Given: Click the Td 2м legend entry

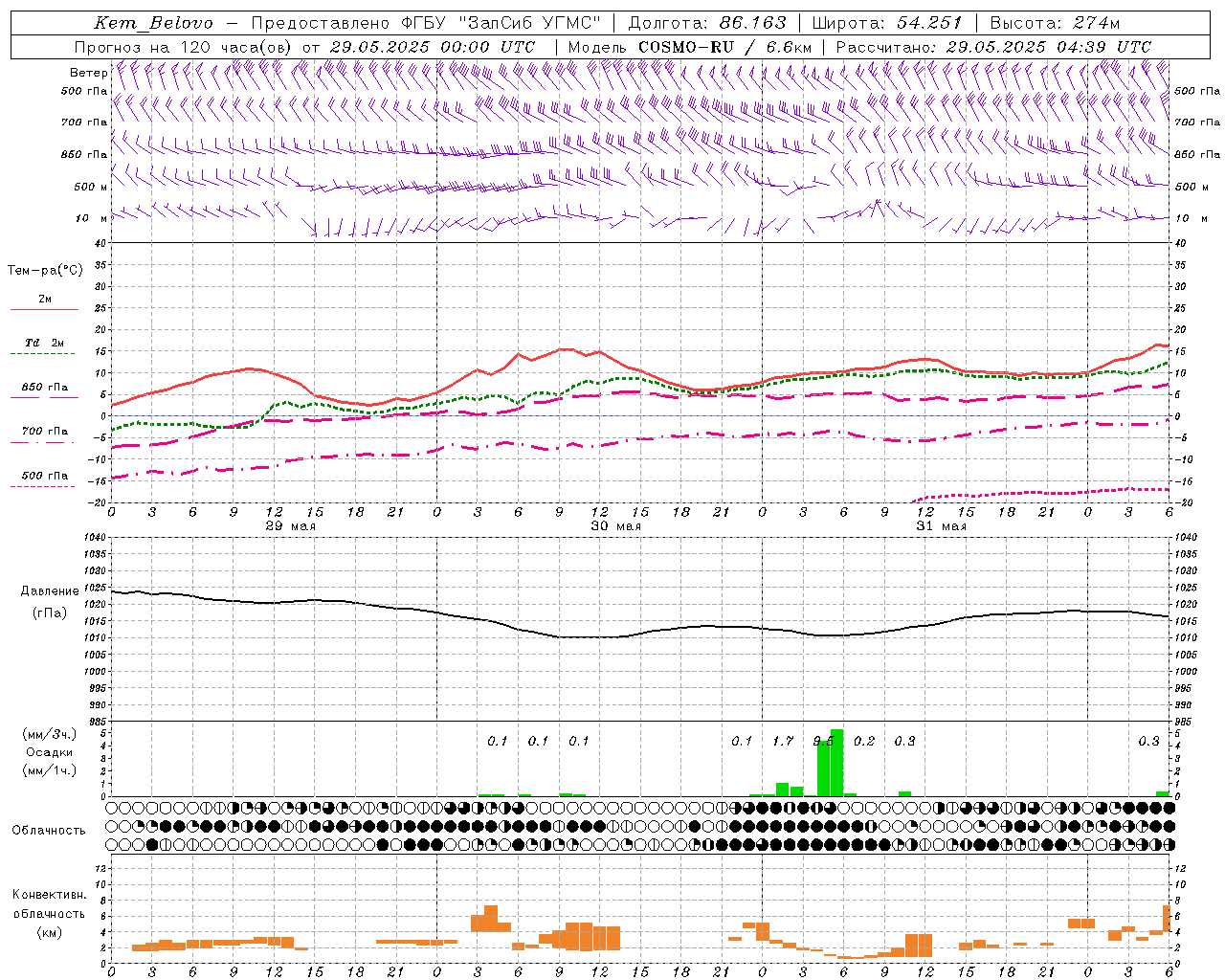Looking at the screenshot, I should (x=44, y=343).
